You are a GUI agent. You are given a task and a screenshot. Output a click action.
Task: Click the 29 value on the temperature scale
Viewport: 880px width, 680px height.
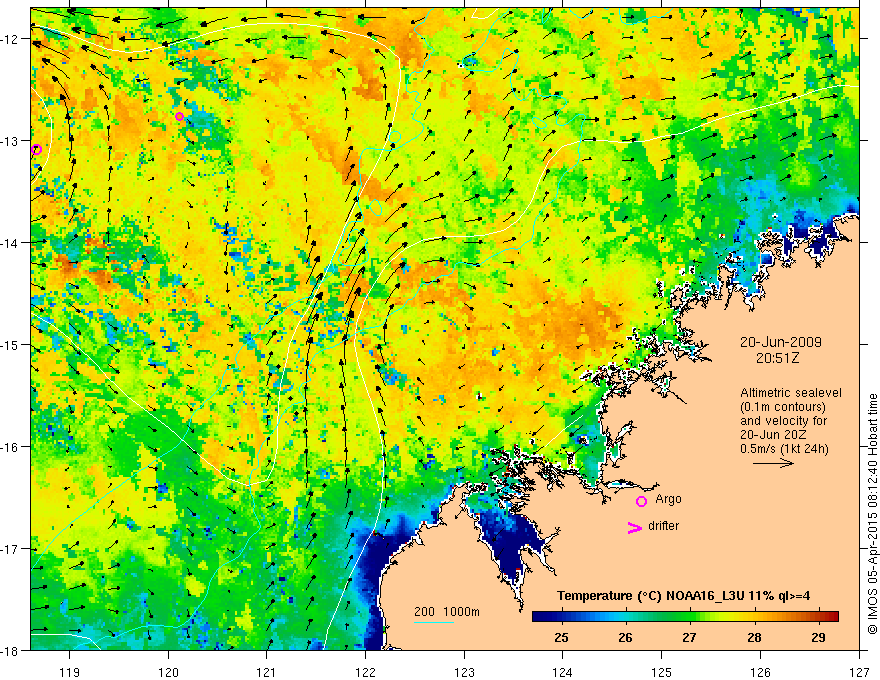[x=818, y=637]
